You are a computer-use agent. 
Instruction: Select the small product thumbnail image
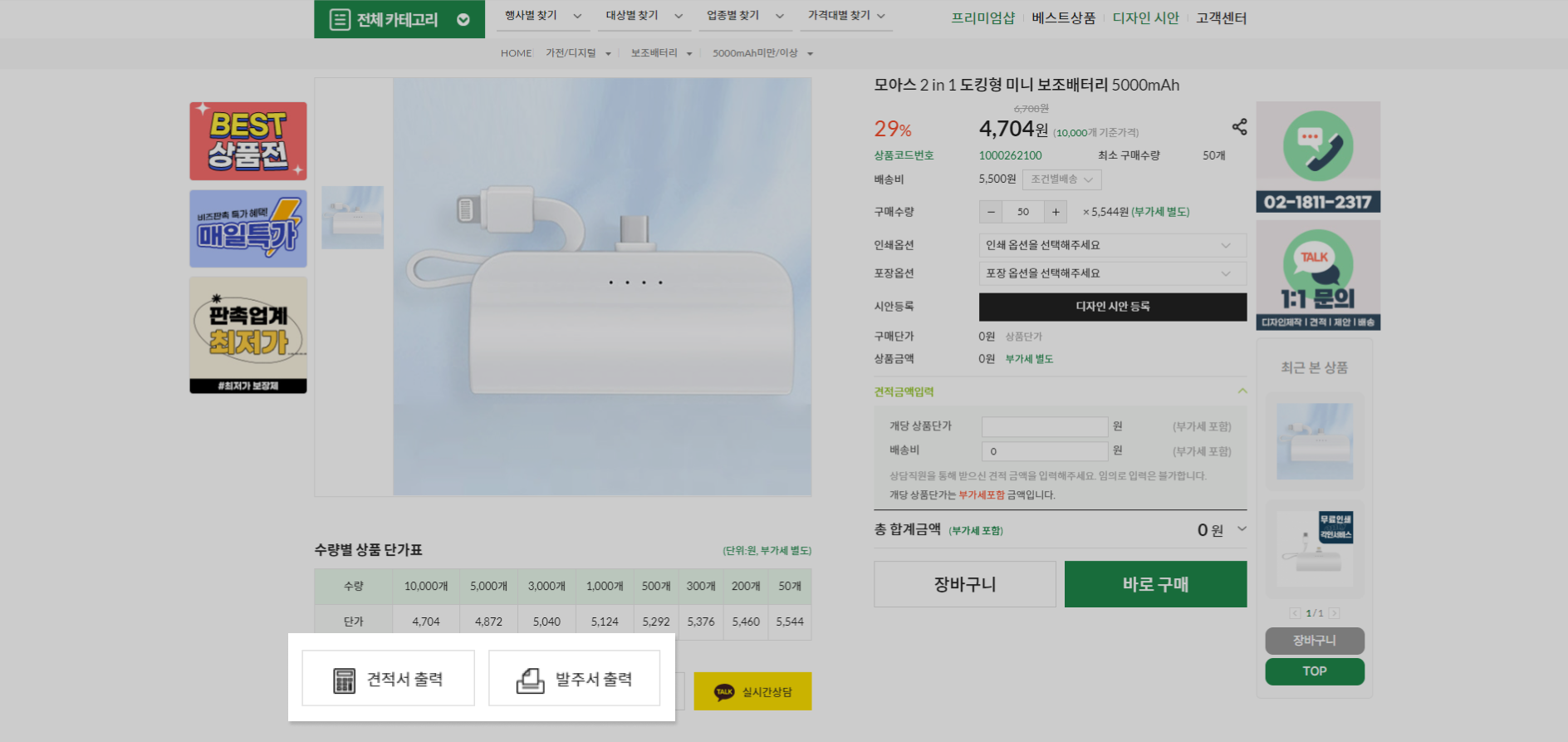(x=353, y=218)
